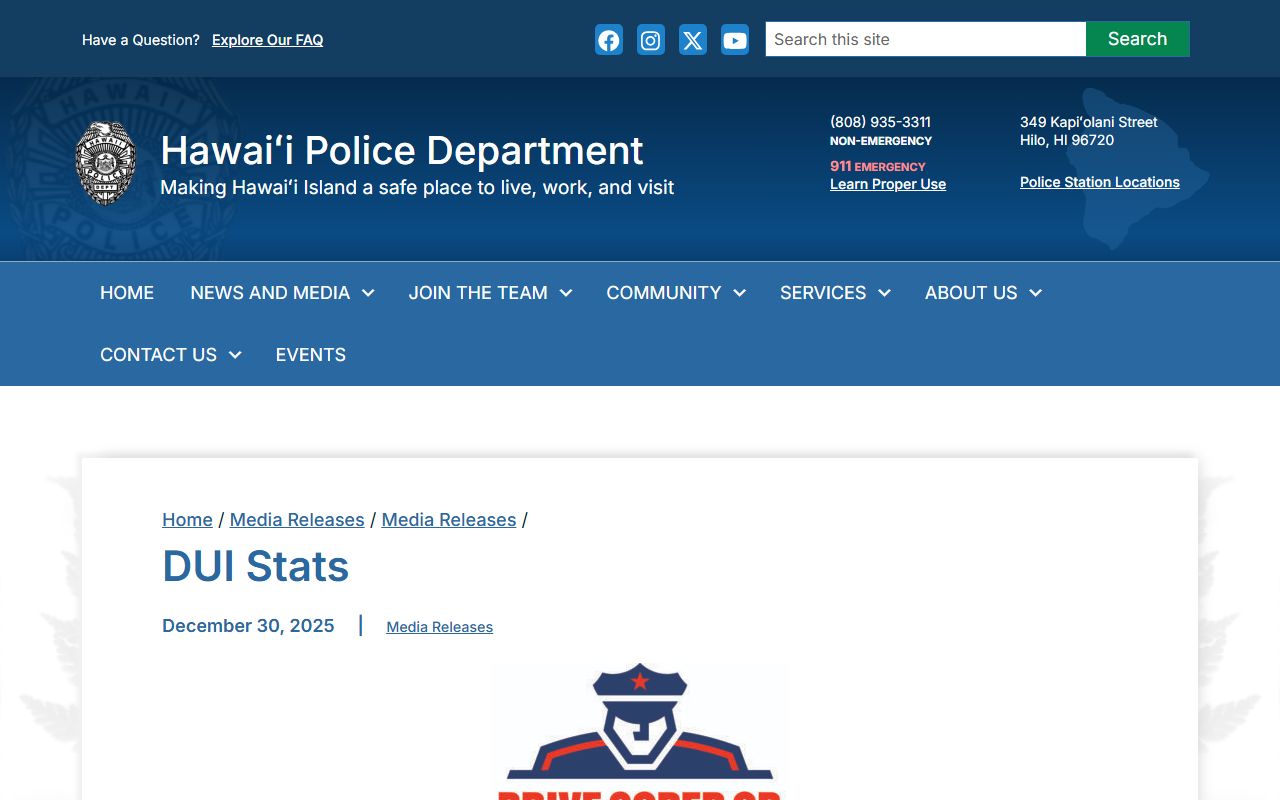The width and height of the screenshot is (1280, 800).
Task: Click the Home breadcrumb link
Action: [187, 520]
